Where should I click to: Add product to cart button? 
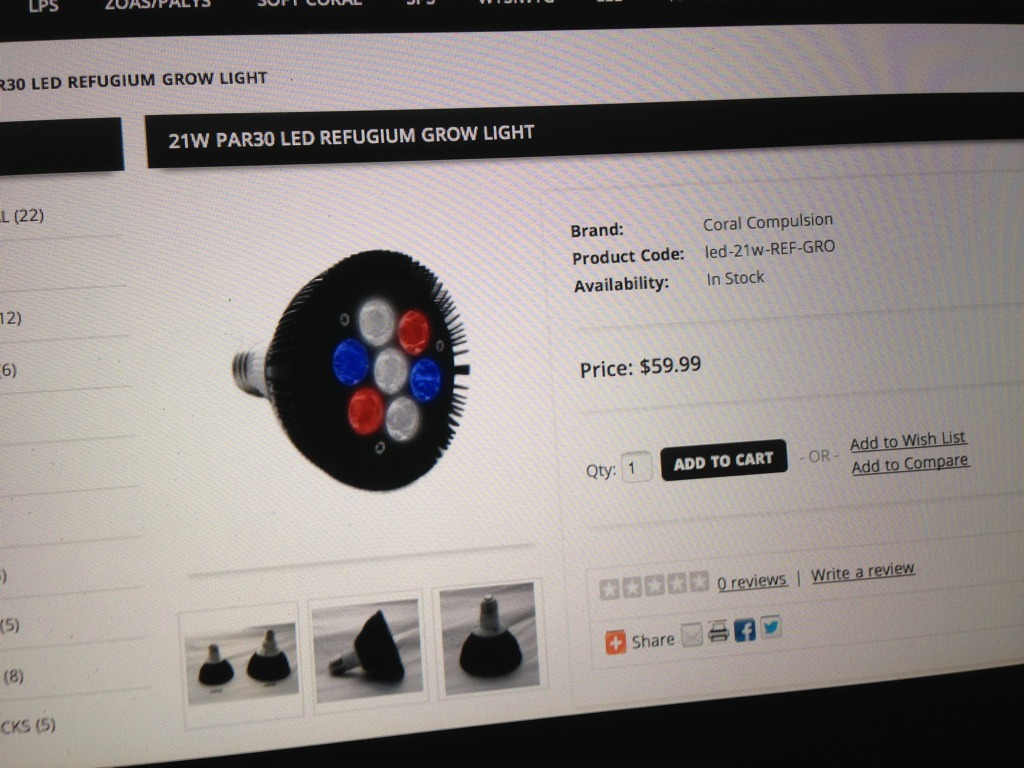[724, 460]
